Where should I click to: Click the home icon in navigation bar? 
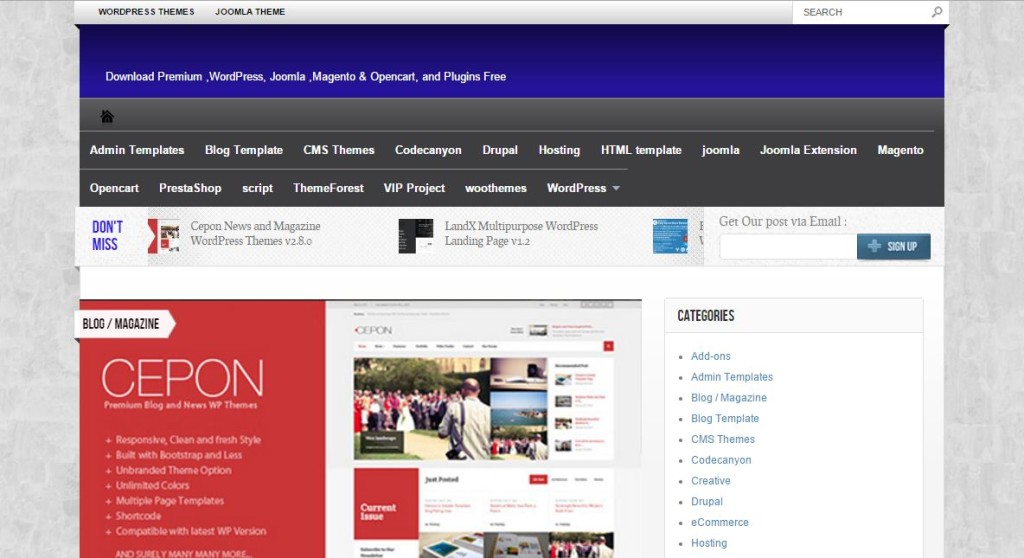[x=107, y=116]
